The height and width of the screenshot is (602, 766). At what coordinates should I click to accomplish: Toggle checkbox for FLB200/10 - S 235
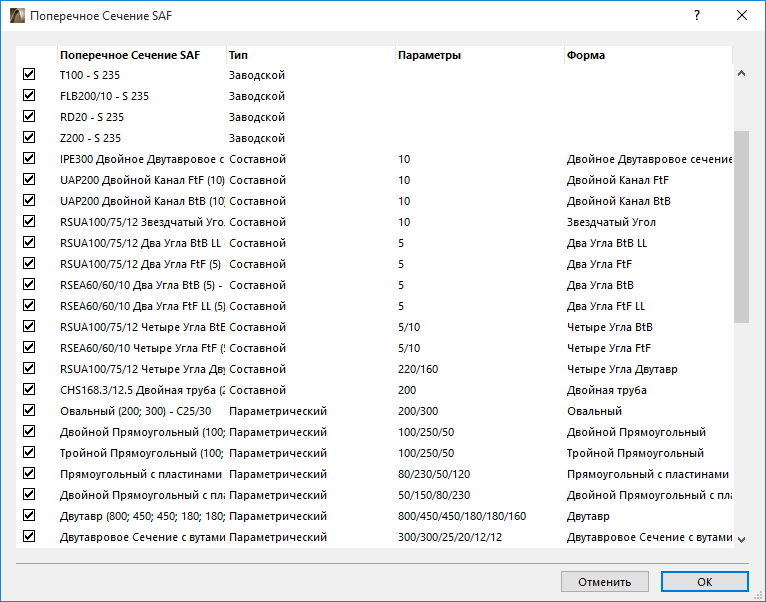tap(29, 96)
